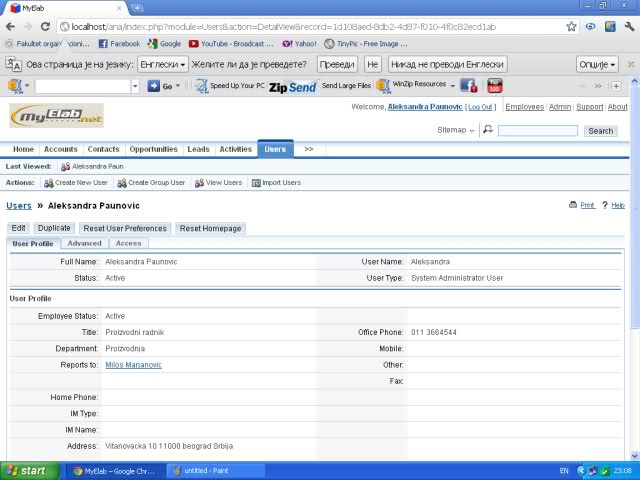Click the Reset User Preferences button
Image resolution: width=640 pixels, height=480 pixels.
[x=125, y=228]
